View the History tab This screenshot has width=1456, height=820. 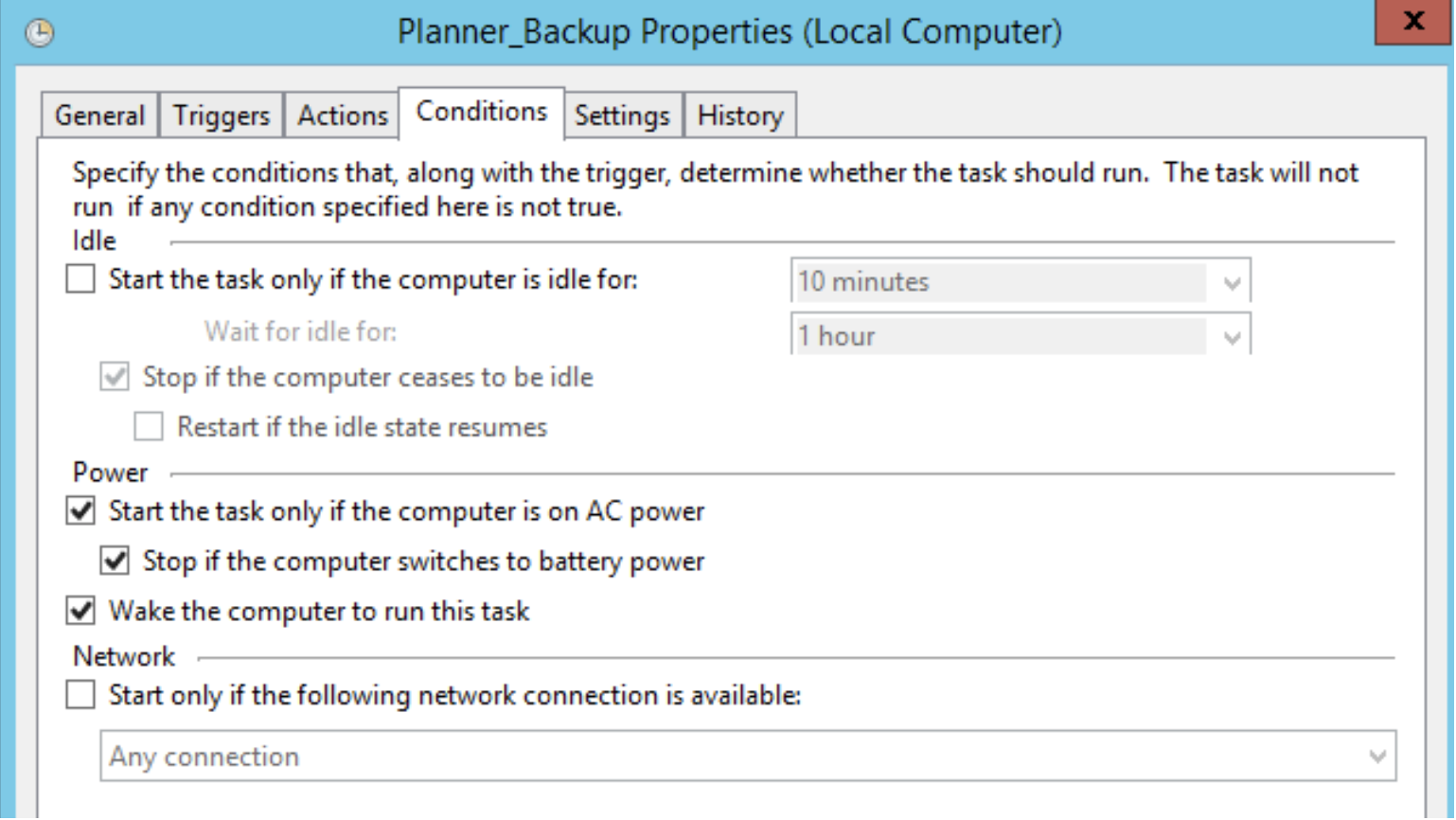click(740, 116)
